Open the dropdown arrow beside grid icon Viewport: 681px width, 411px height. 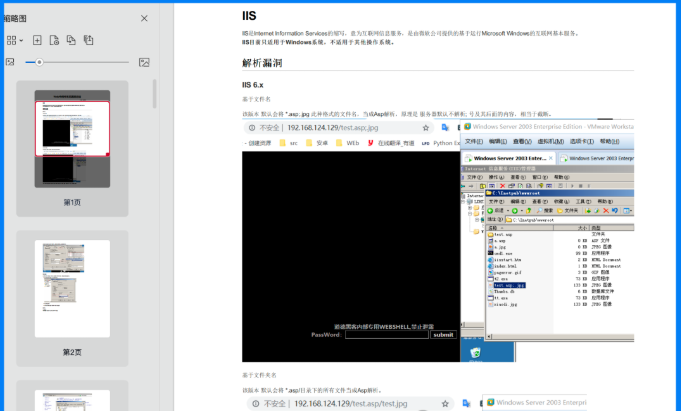click(21, 40)
